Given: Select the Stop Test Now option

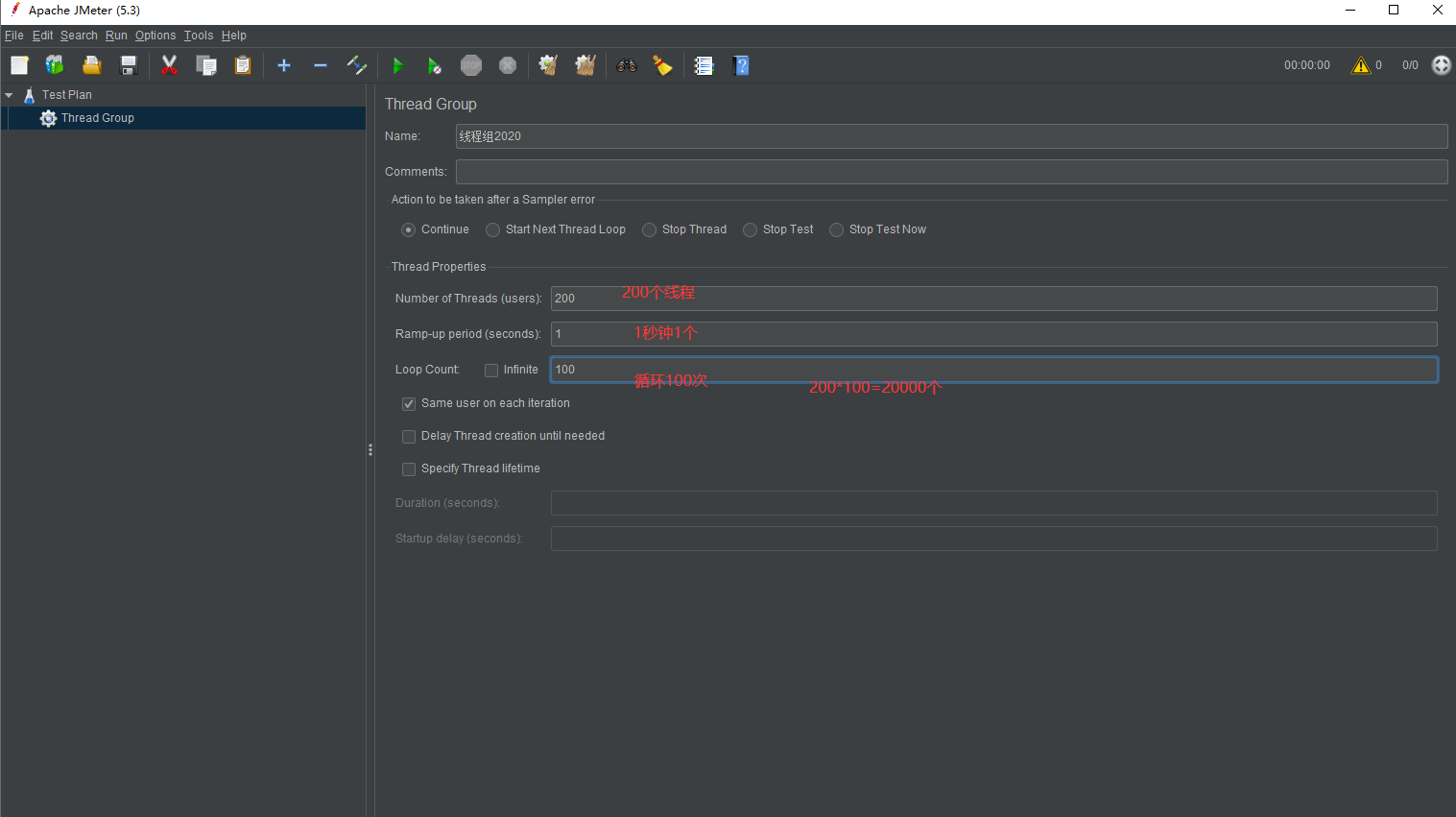Looking at the screenshot, I should pyautogui.click(x=837, y=229).
